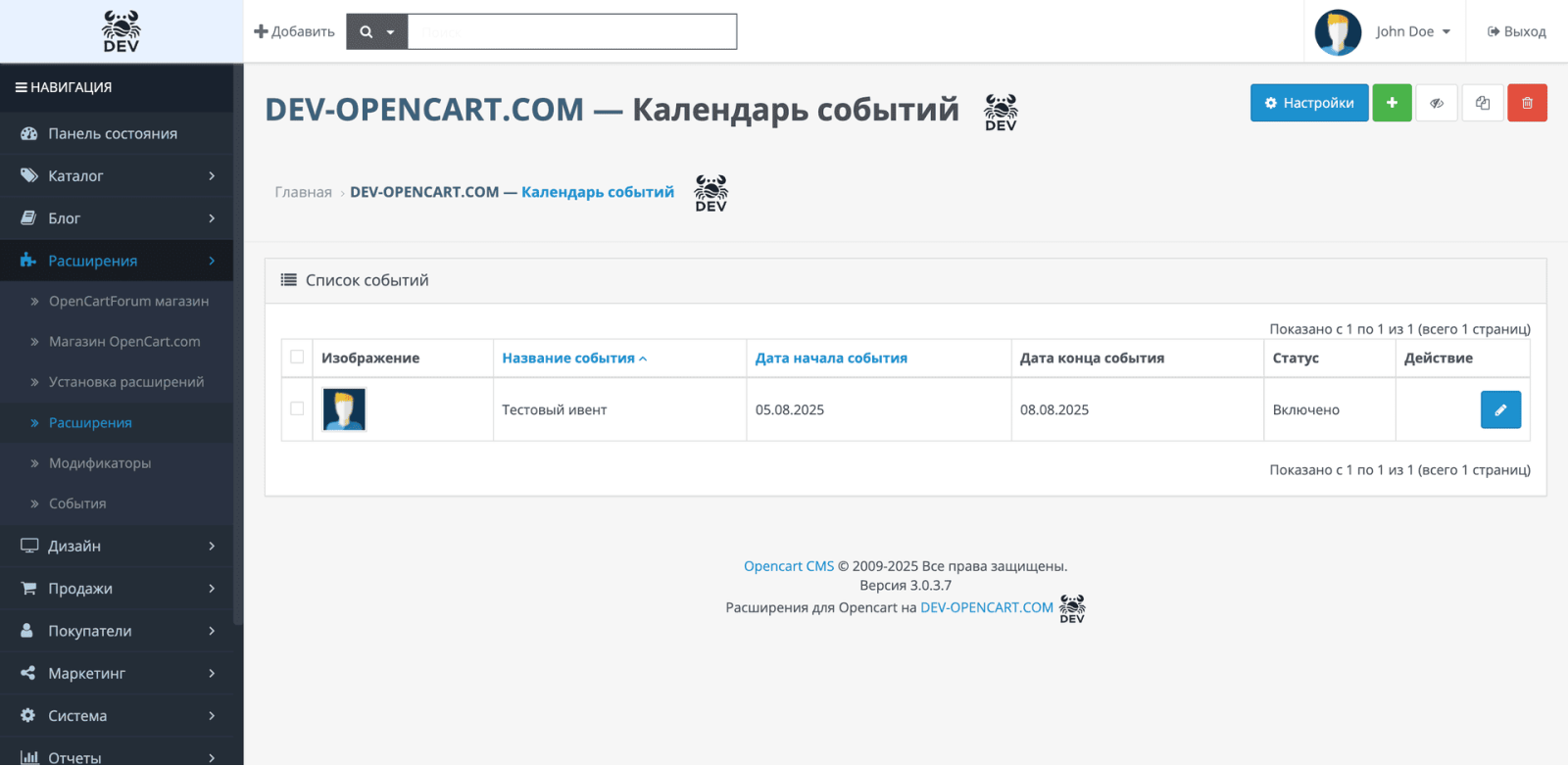This screenshot has width=1568, height=766.
Task: Expand the Система menu chevron
Action: coord(212,715)
